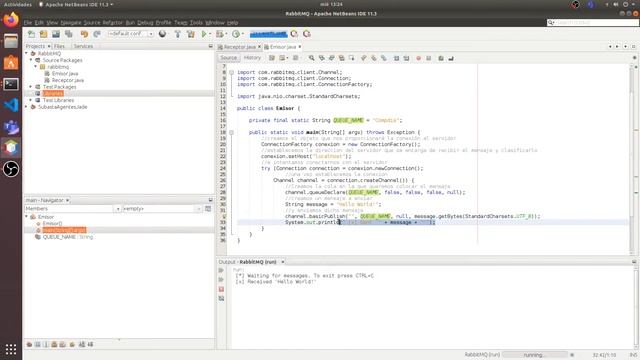The width and height of the screenshot is (640, 360).
Task: Click the red Start Macro Recording icon
Action: 418,58
